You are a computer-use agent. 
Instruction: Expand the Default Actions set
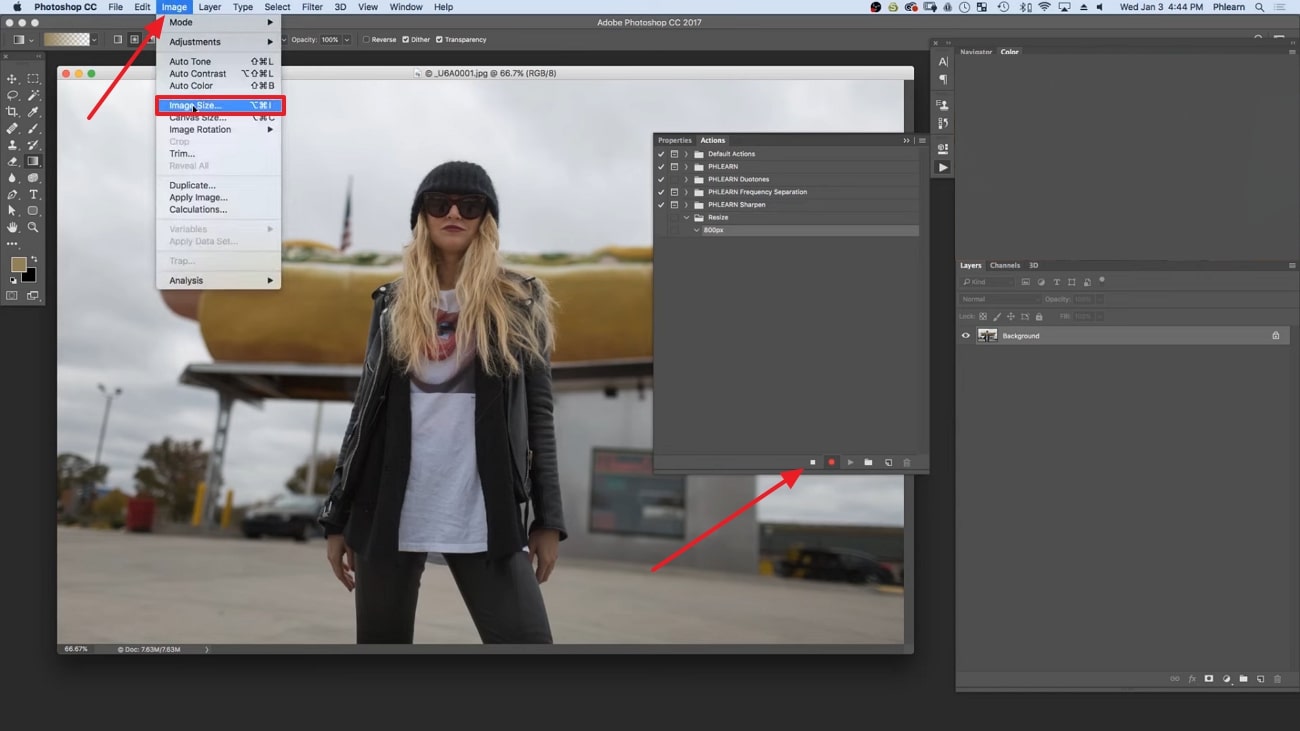point(686,154)
